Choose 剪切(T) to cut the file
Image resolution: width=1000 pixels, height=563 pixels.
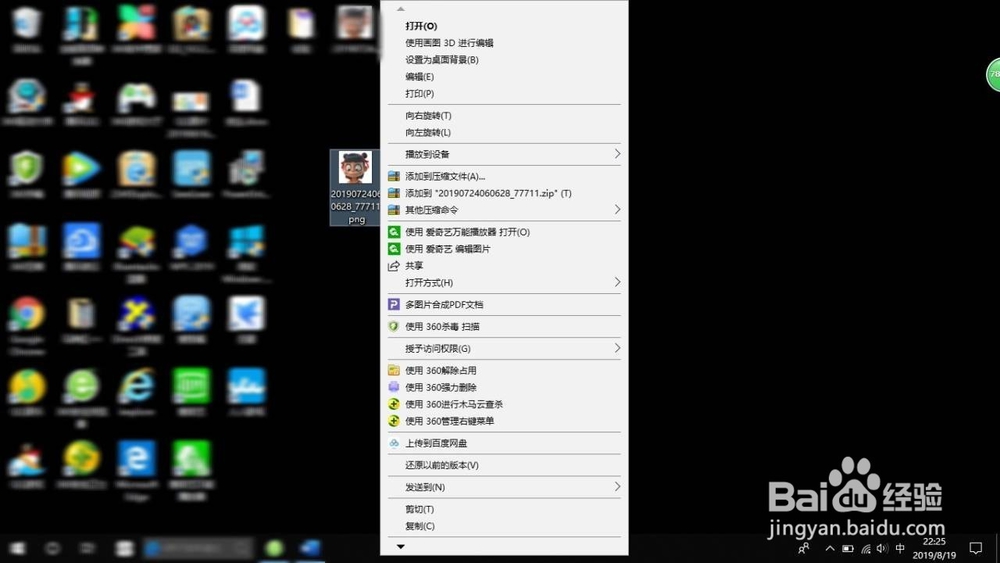pos(419,509)
